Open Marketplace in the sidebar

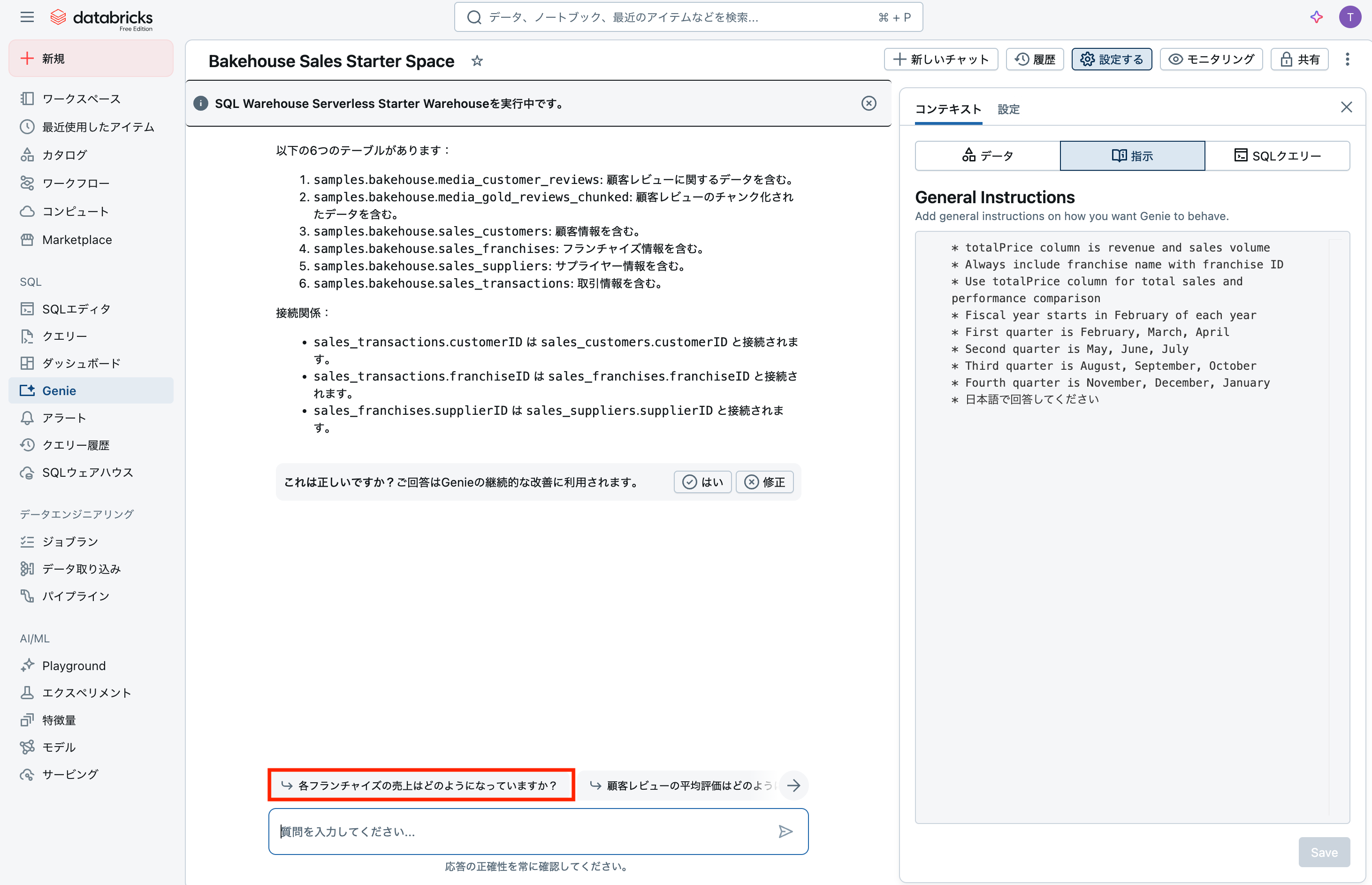click(x=91, y=240)
